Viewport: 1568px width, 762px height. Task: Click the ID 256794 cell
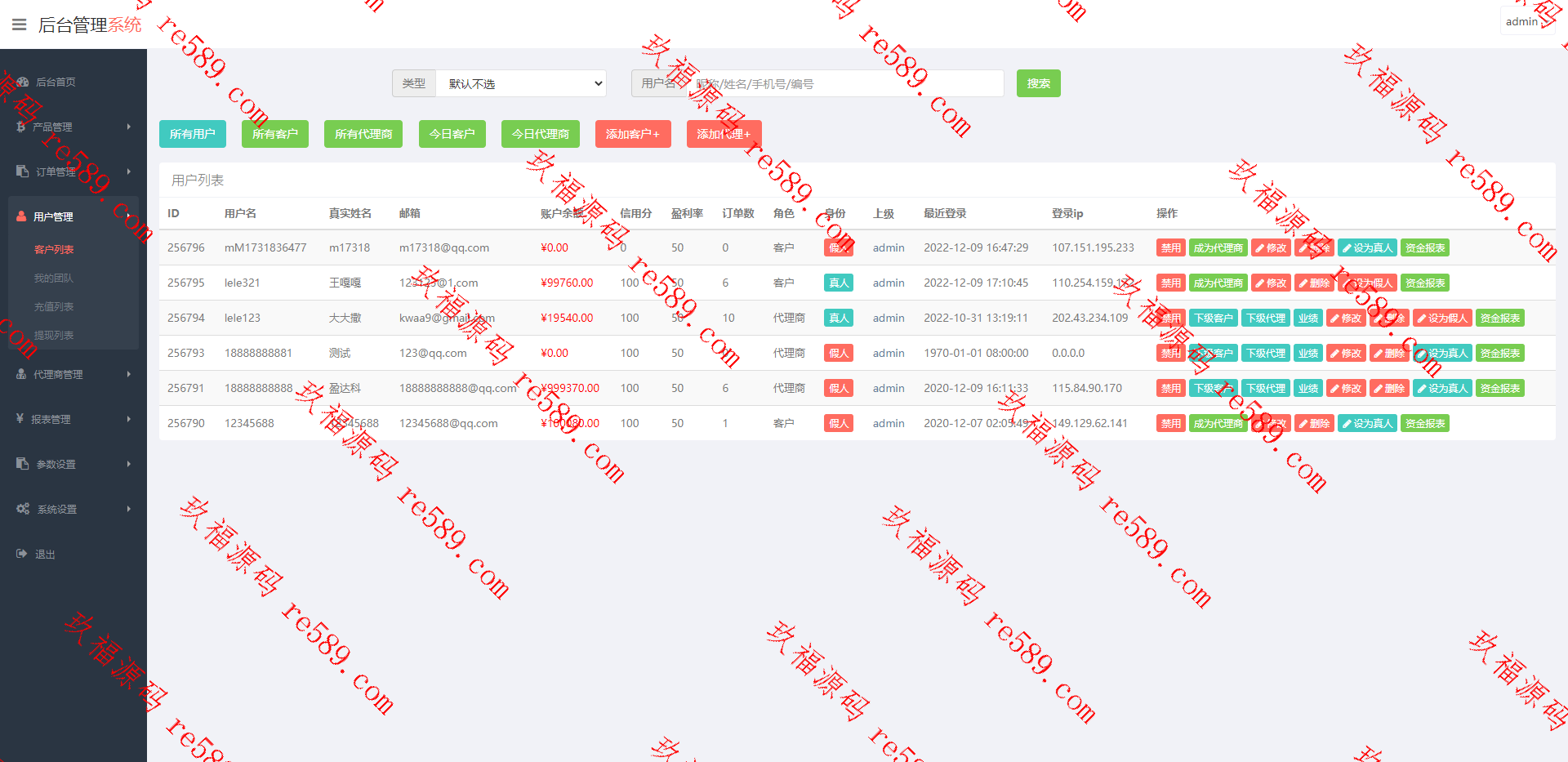(186, 319)
